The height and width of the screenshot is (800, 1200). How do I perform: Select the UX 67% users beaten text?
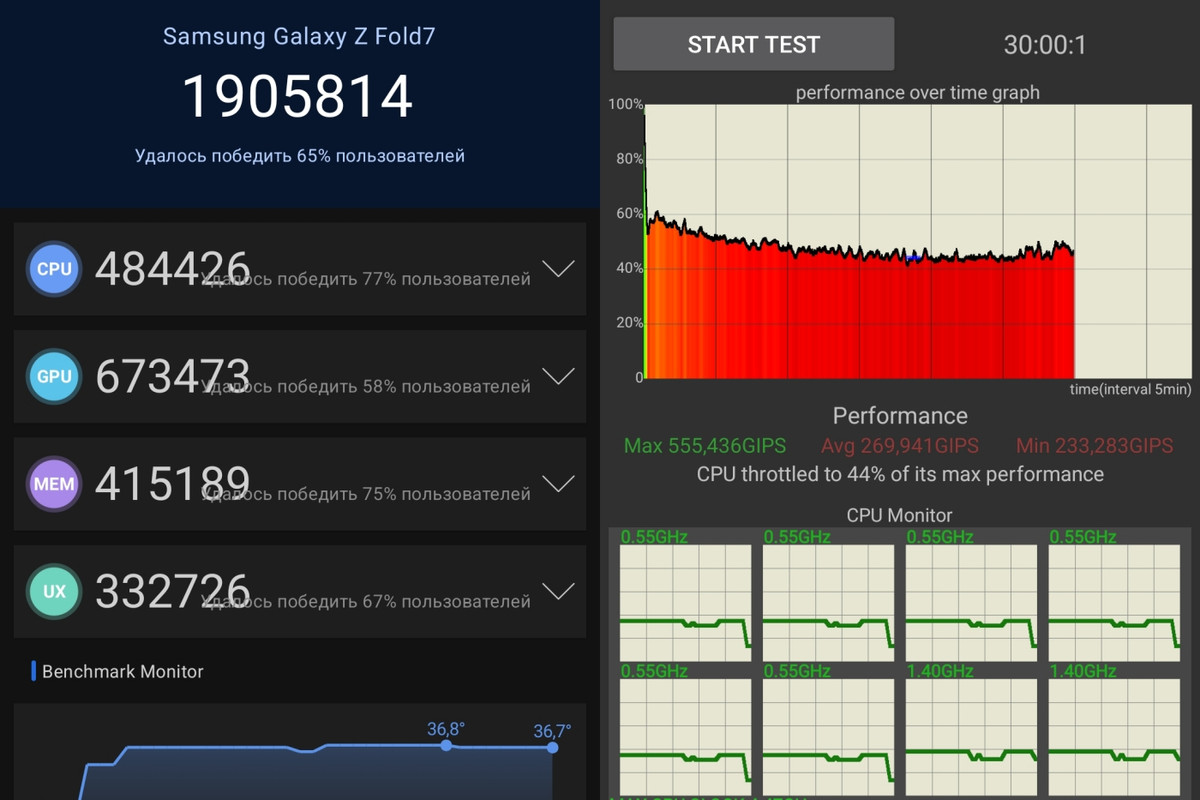pyautogui.click(x=366, y=601)
